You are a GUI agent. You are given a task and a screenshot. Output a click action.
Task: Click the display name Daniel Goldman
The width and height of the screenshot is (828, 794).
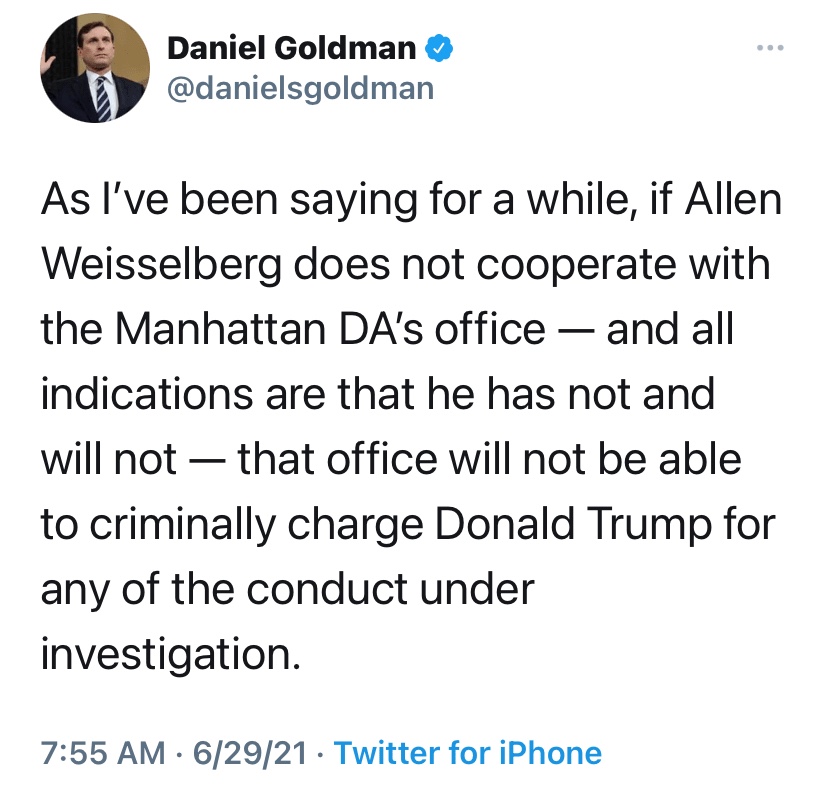(291, 47)
